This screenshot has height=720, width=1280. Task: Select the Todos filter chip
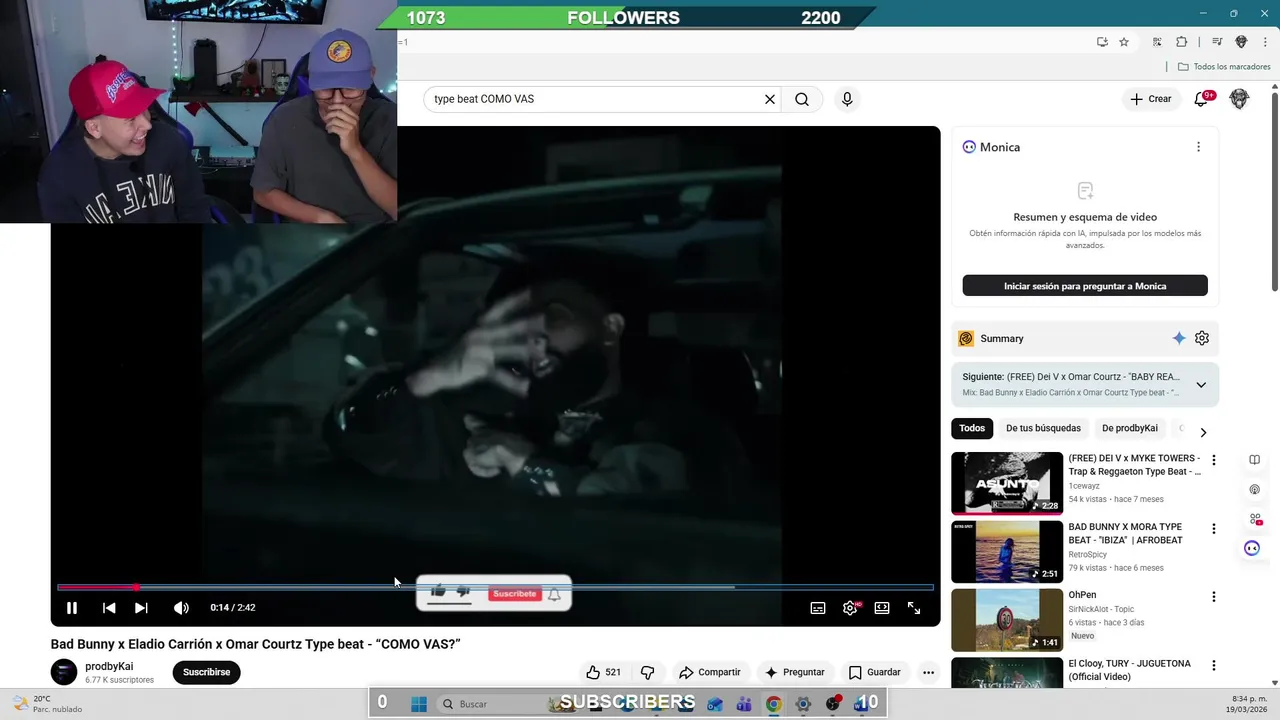pos(972,428)
